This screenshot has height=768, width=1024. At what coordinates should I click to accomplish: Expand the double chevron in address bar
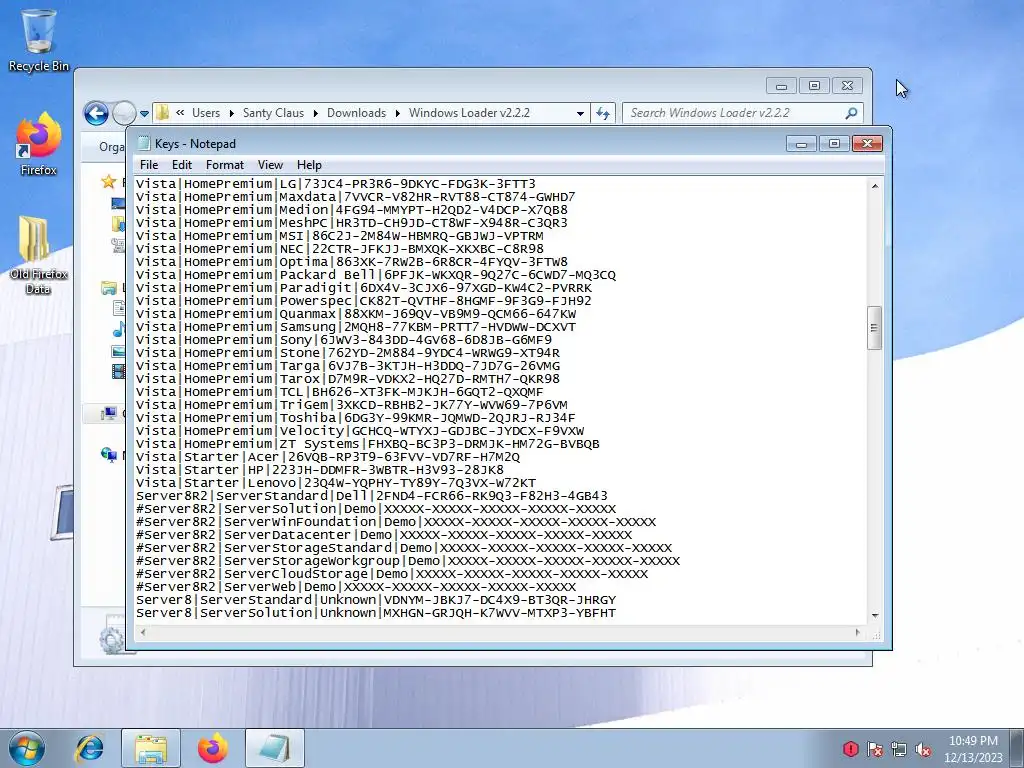tap(180, 113)
